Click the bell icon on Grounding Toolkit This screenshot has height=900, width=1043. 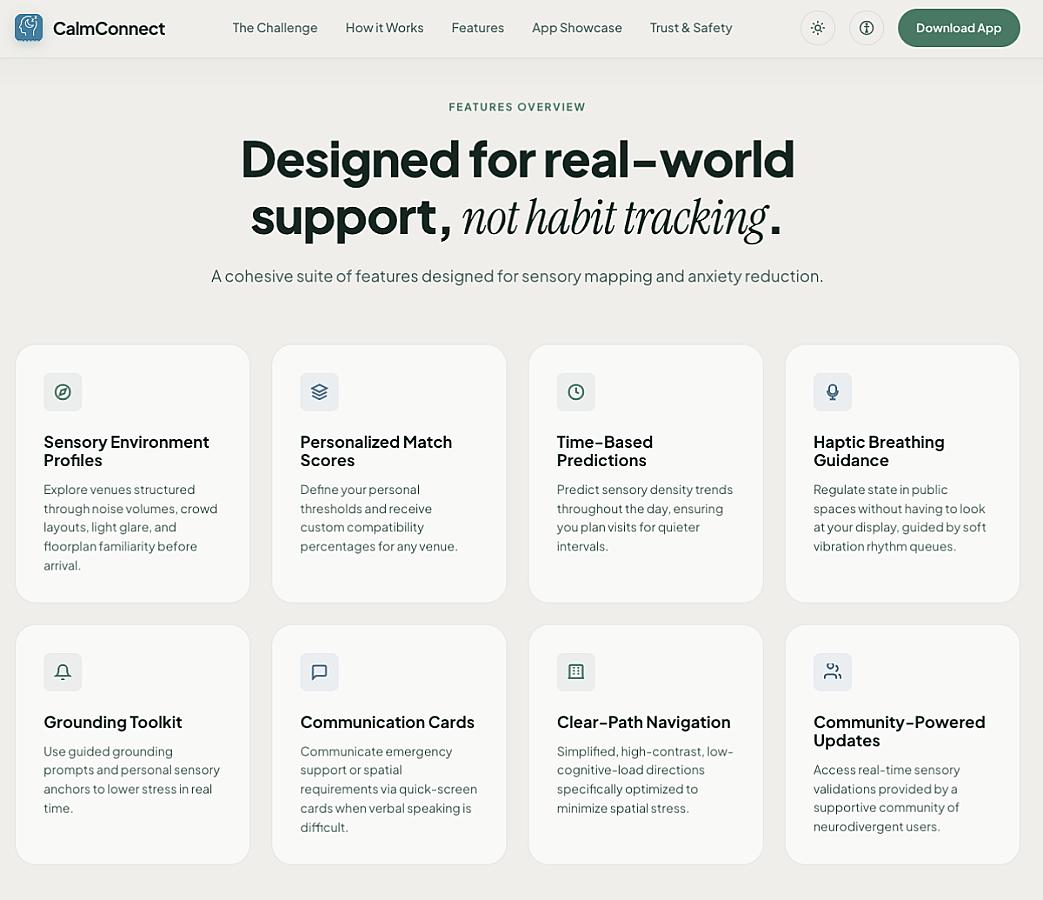coord(63,672)
